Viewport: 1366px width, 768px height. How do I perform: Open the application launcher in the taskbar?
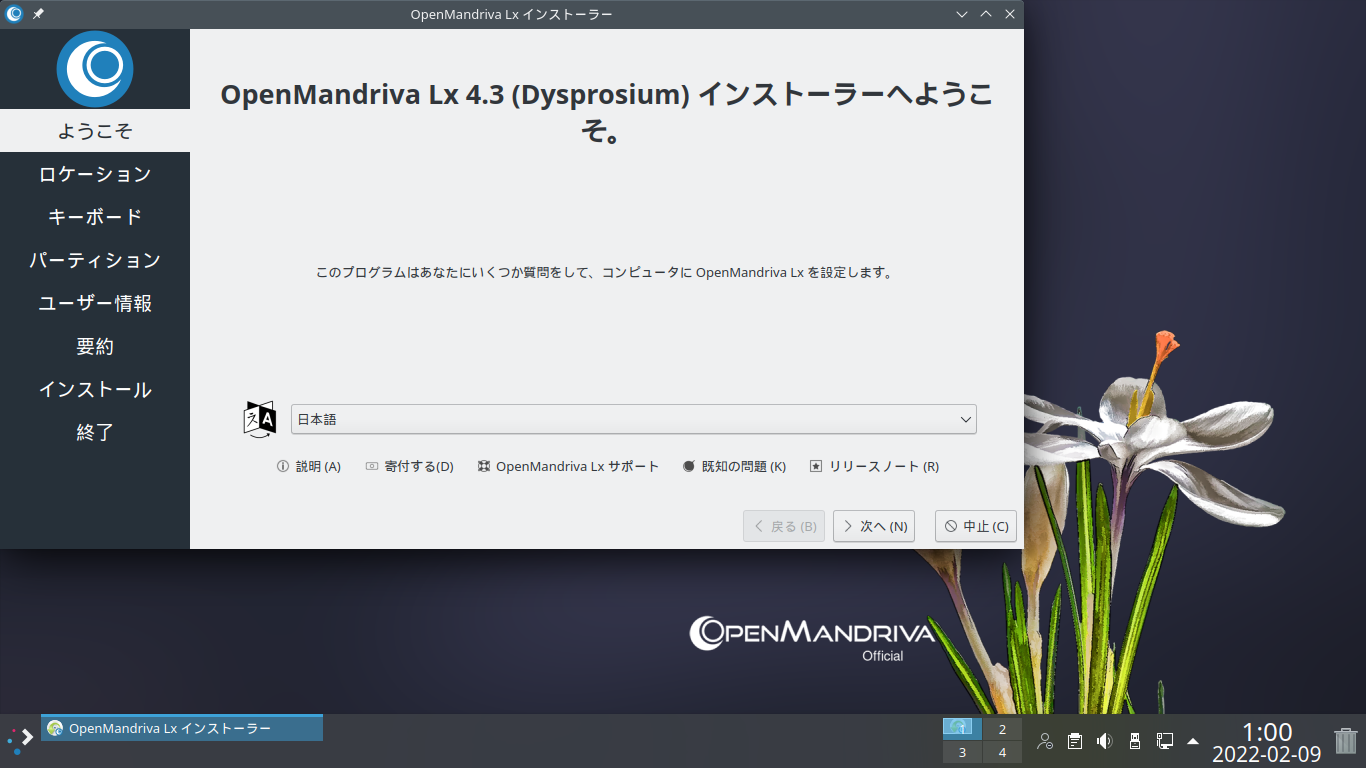[20, 740]
